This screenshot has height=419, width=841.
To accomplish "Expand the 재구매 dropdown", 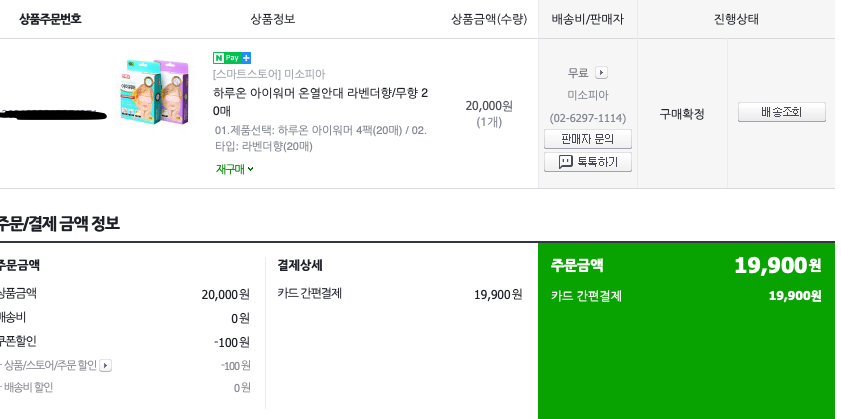I will click(x=235, y=169).
